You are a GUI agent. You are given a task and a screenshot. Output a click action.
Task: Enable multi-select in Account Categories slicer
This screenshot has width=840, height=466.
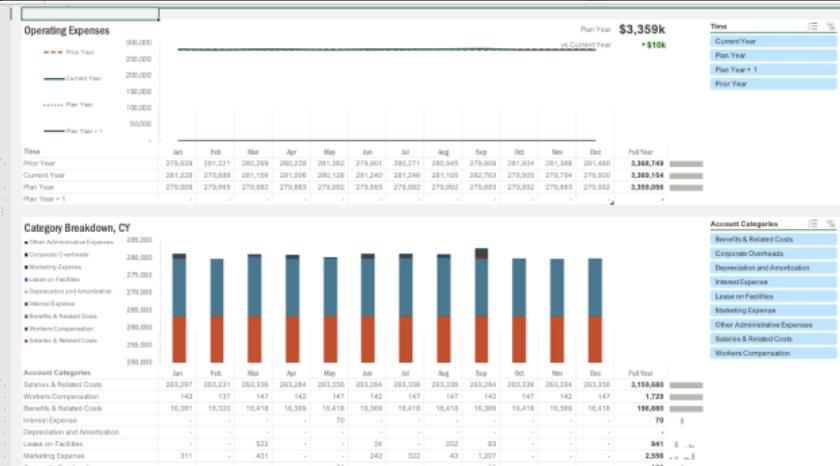pos(813,223)
